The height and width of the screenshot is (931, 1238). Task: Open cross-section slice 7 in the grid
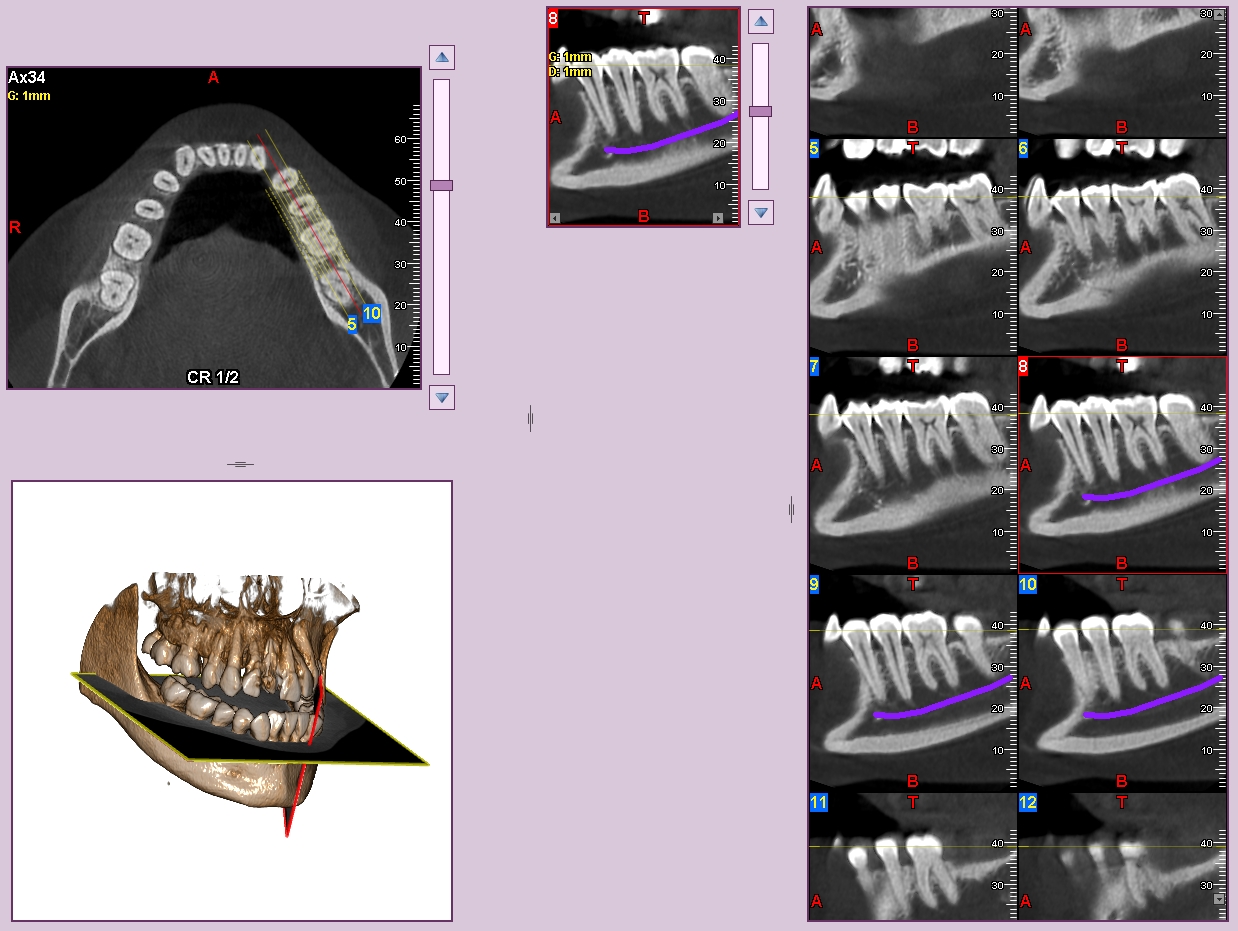(912, 464)
